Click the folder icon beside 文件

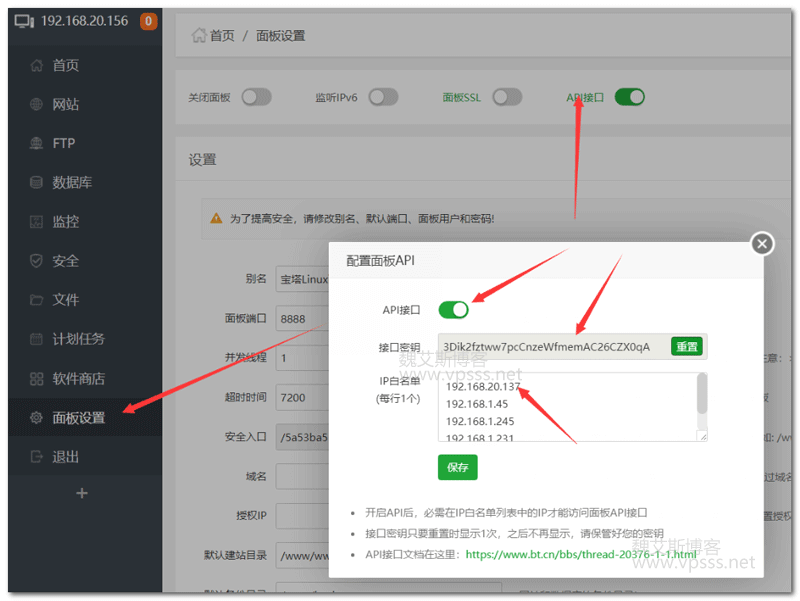36,300
